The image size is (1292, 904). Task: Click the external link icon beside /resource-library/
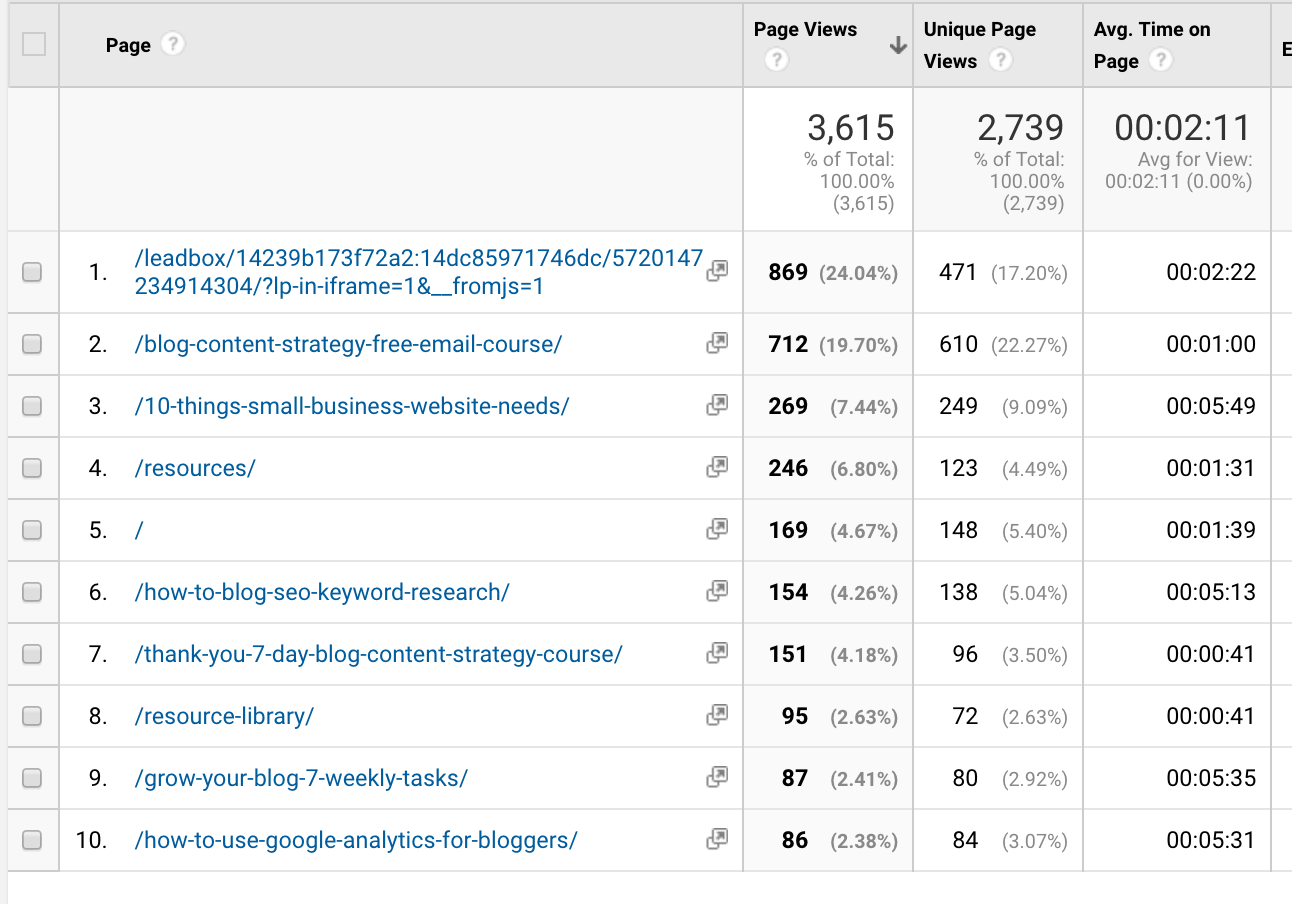tap(717, 715)
